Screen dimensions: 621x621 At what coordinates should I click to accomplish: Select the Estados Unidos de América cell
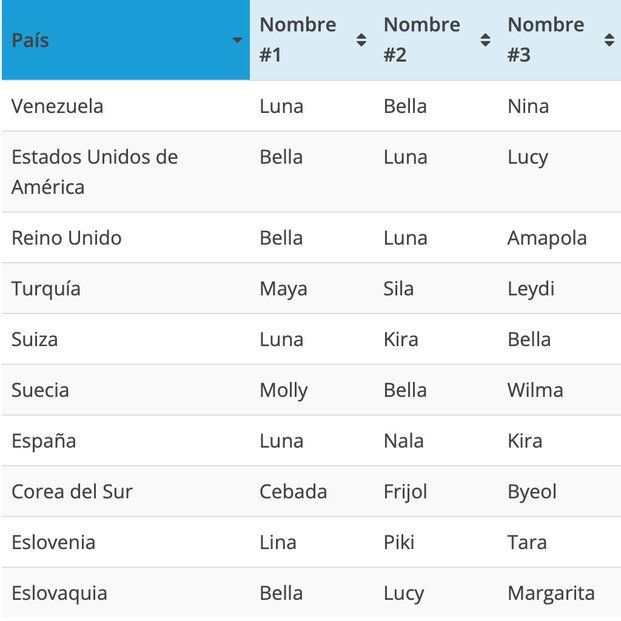click(x=94, y=172)
